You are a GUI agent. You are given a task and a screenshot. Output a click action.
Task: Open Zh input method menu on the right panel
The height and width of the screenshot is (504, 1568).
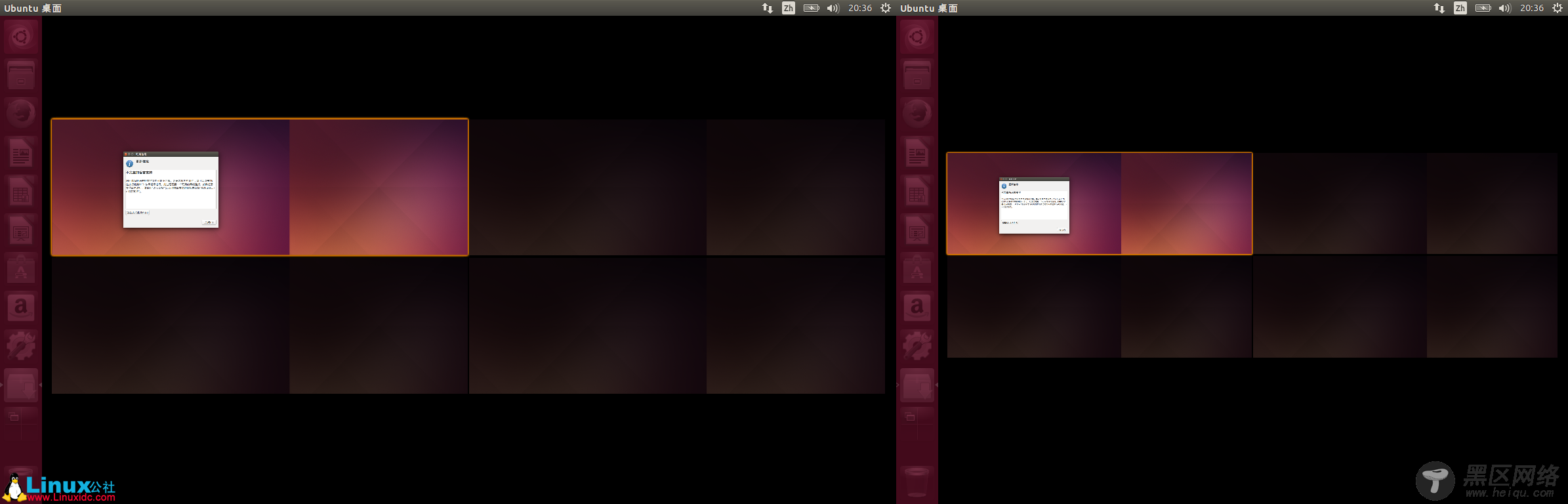1460,8
